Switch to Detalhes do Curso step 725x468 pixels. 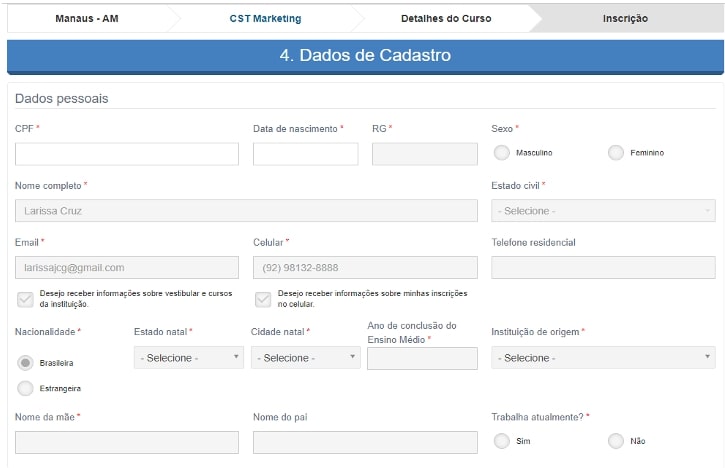tap(446, 18)
